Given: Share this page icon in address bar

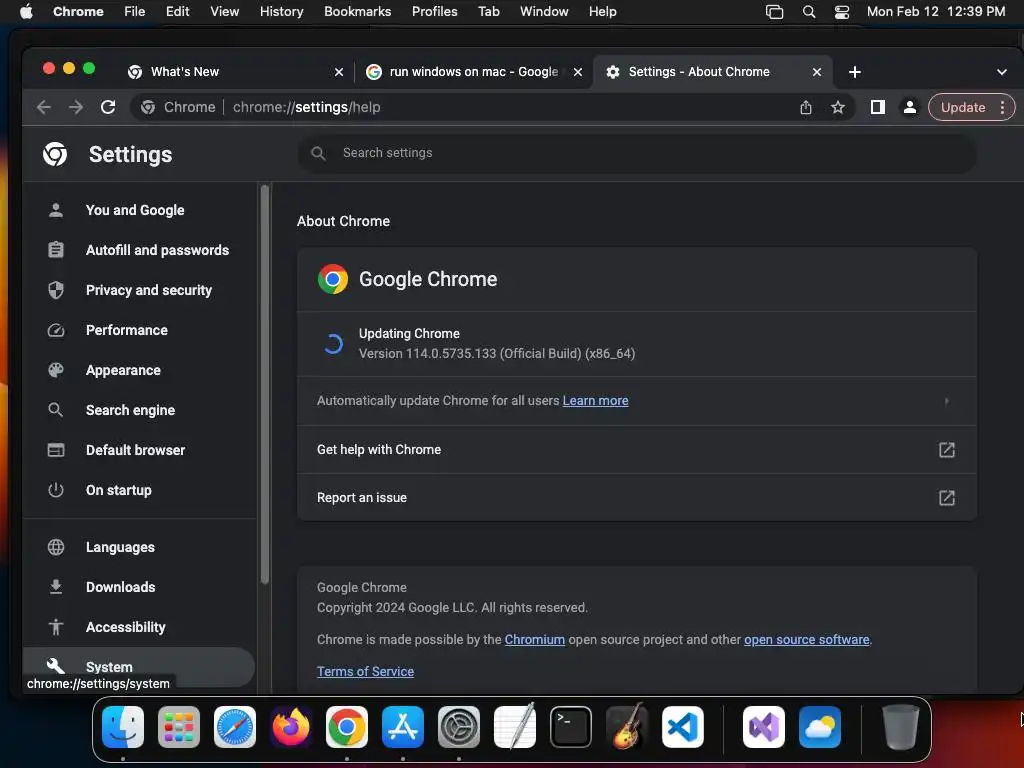Looking at the screenshot, I should (806, 107).
